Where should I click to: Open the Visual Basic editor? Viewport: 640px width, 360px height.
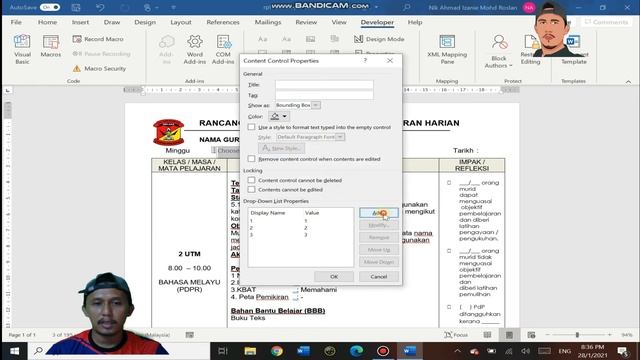(x=22, y=49)
